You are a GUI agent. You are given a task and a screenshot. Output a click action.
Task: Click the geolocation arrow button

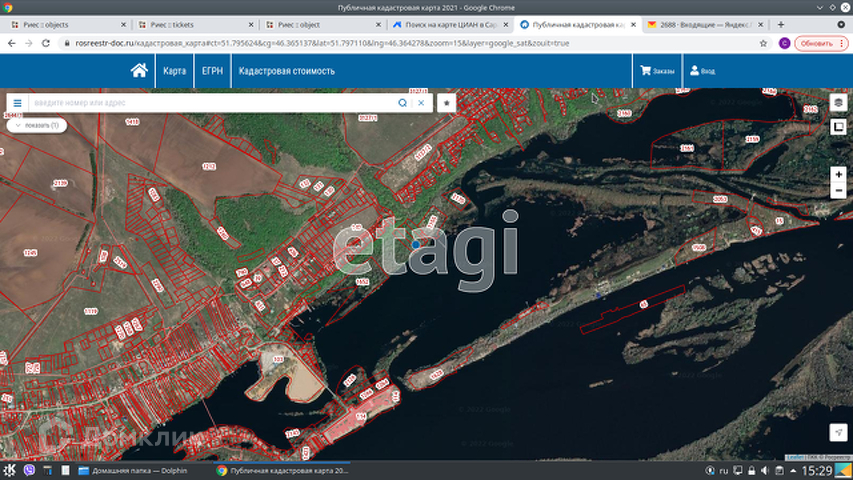coord(838,433)
